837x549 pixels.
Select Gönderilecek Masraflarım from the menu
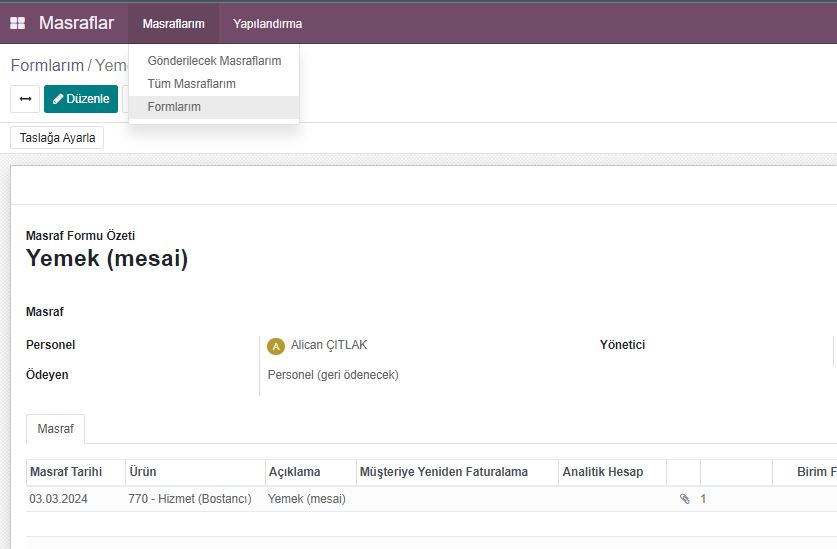[x=214, y=61]
